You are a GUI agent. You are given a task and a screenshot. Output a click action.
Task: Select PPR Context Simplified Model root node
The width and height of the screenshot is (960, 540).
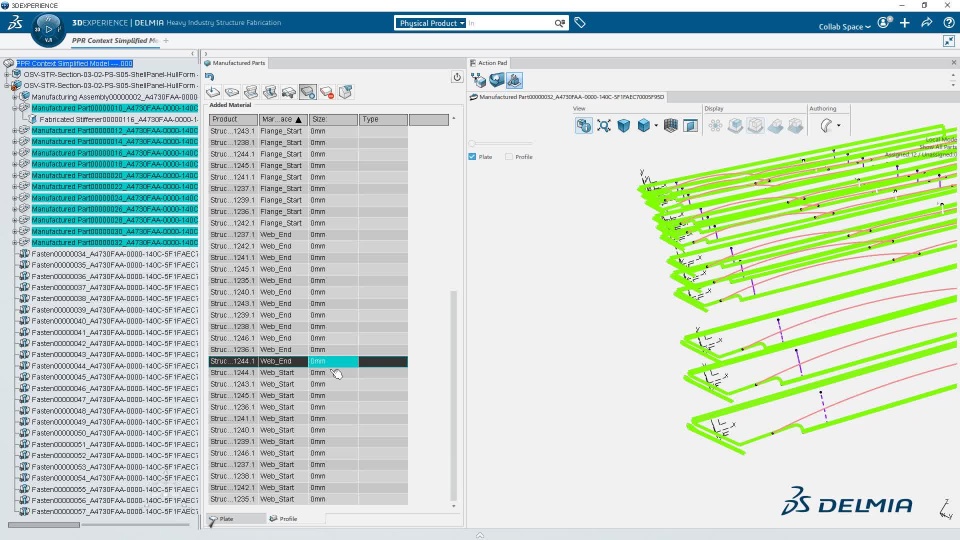coord(74,63)
